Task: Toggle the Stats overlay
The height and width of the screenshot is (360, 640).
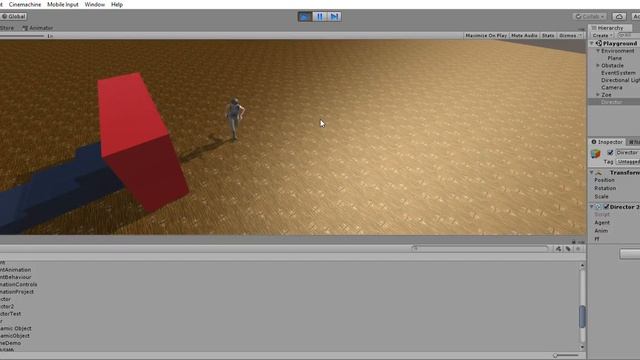Action: [548, 36]
